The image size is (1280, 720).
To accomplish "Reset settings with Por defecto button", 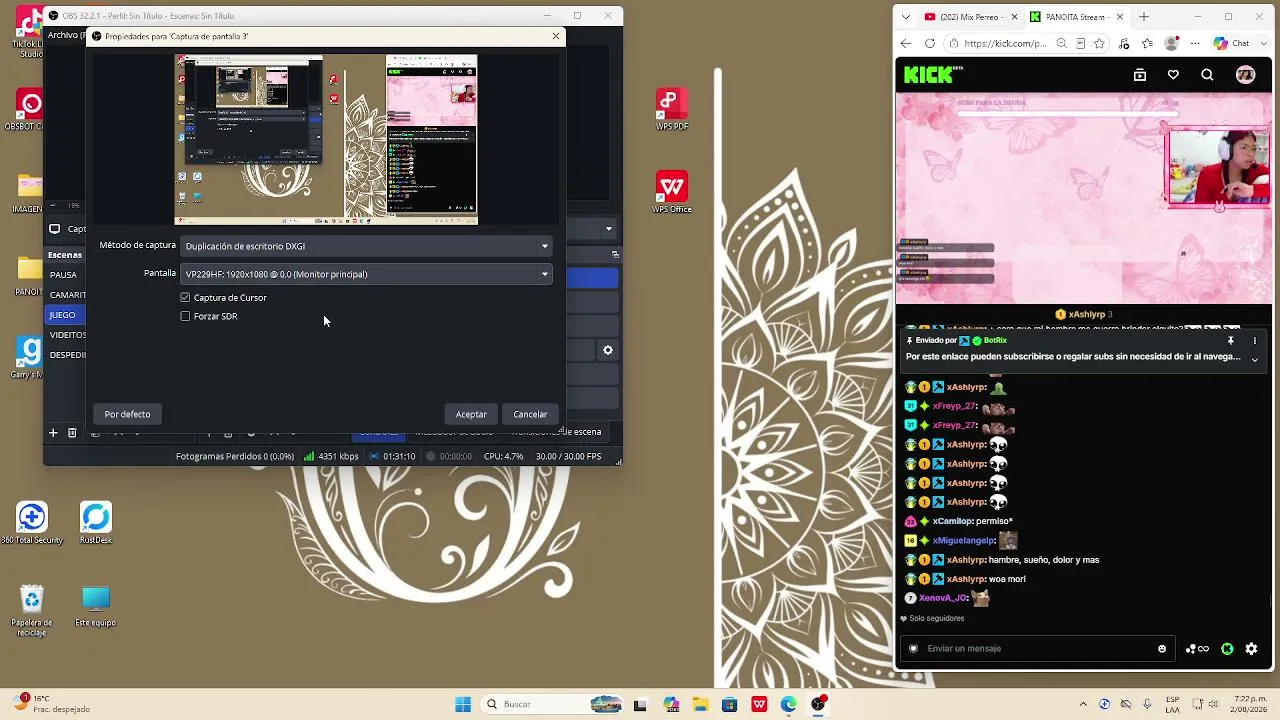I will [127, 414].
